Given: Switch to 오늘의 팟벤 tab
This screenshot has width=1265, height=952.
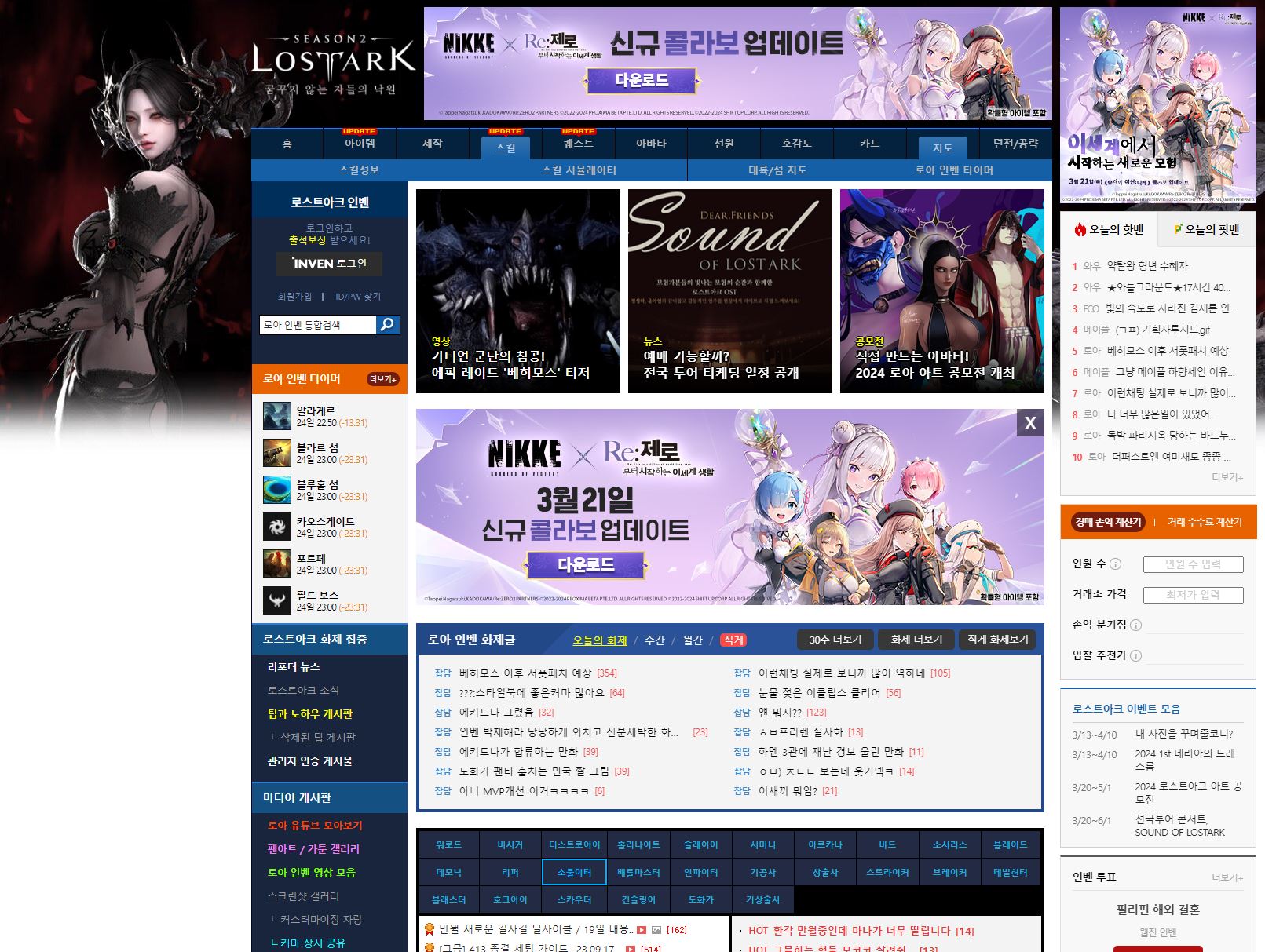Looking at the screenshot, I should coord(1205,229).
